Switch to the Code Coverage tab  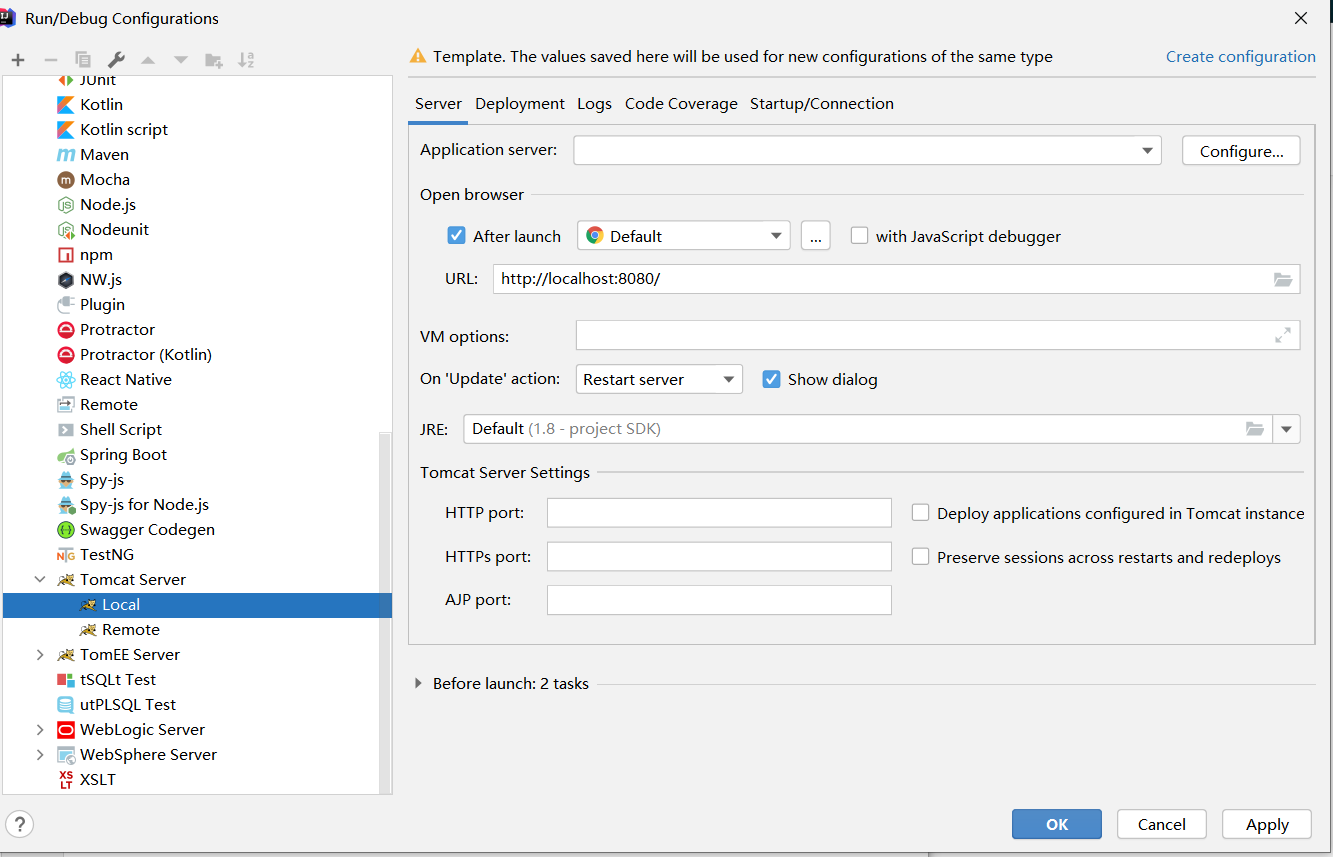tap(681, 104)
